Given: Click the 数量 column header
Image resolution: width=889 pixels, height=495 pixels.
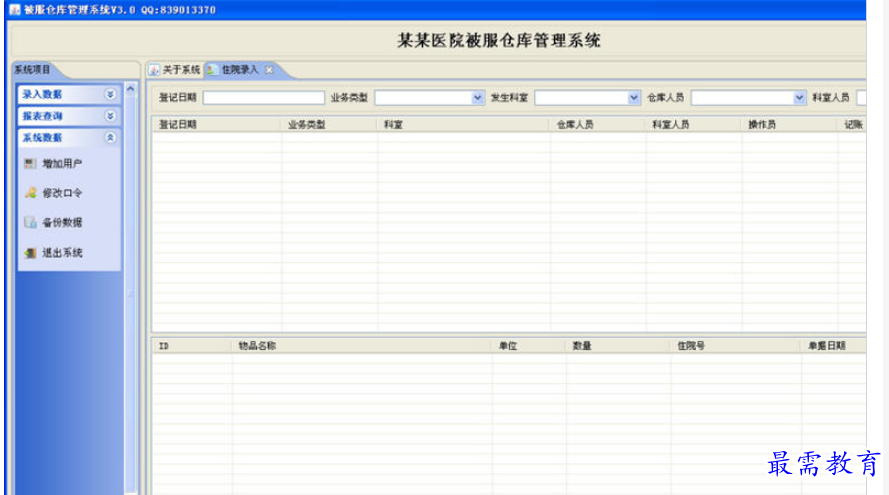Looking at the screenshot, I should pyautogui.click(x=619, y=346).
